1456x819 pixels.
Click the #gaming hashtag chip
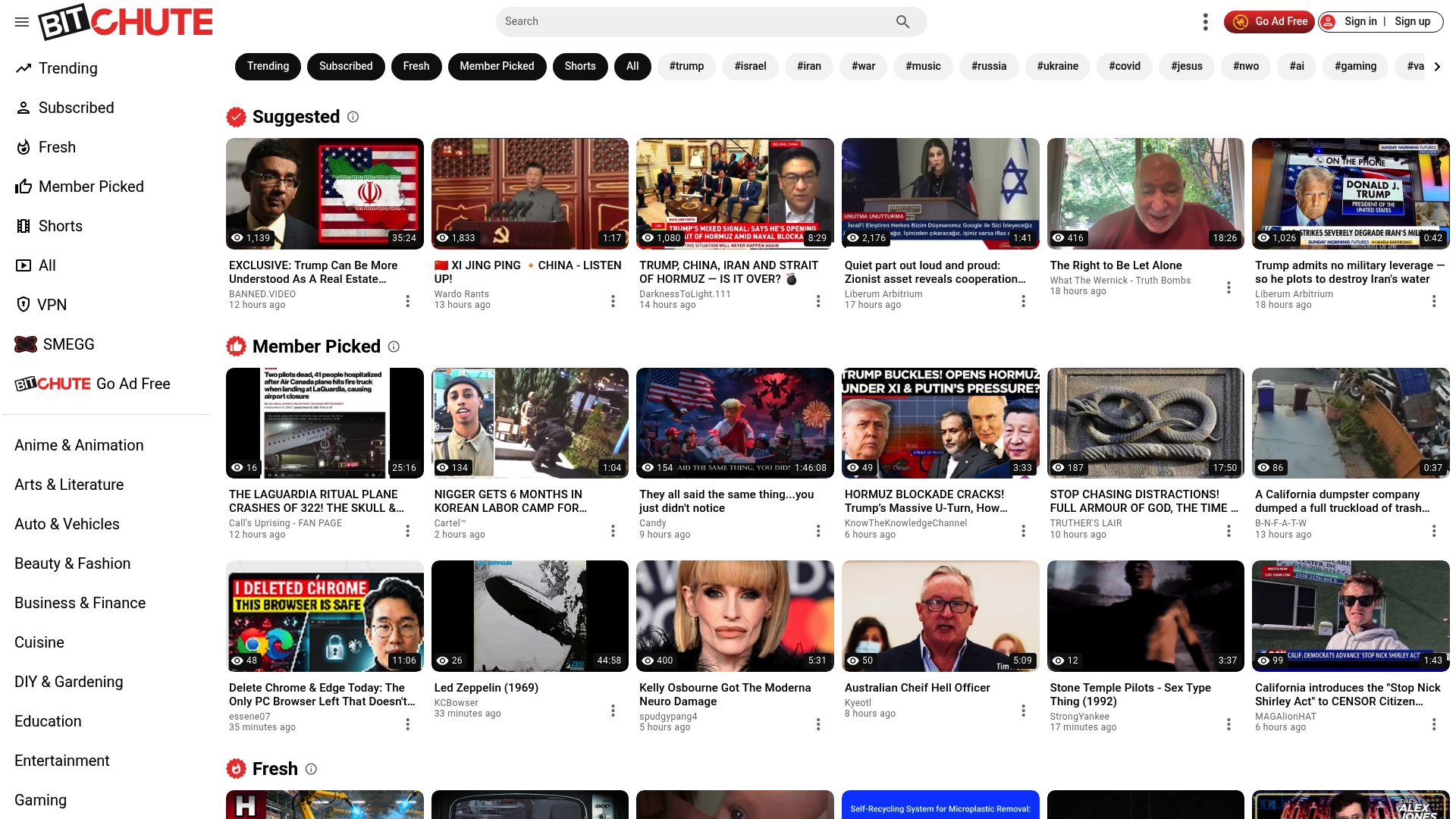coord(1355,67)
